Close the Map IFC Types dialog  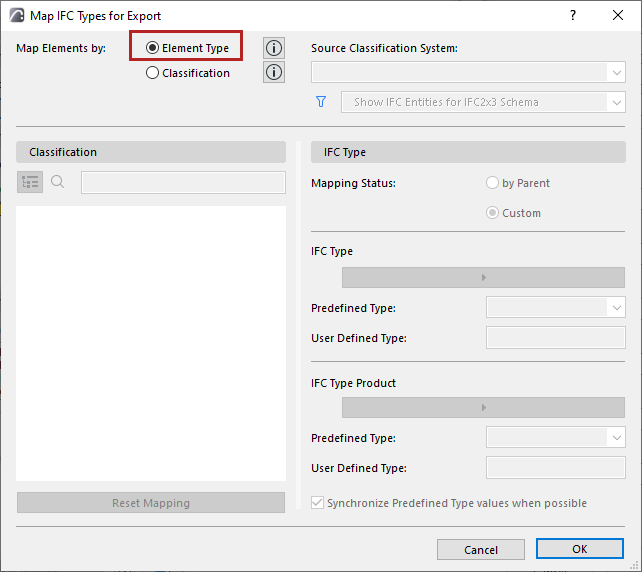[x=618, y=16]
